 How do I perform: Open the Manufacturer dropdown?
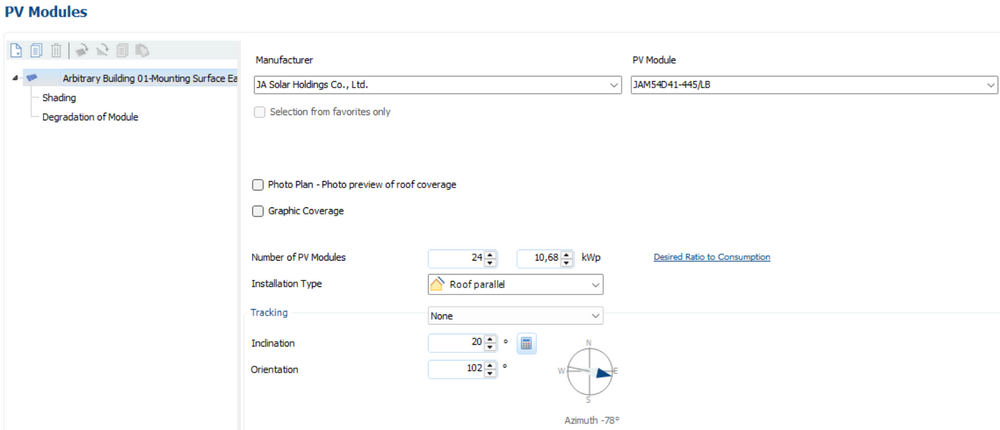(438, 85)
